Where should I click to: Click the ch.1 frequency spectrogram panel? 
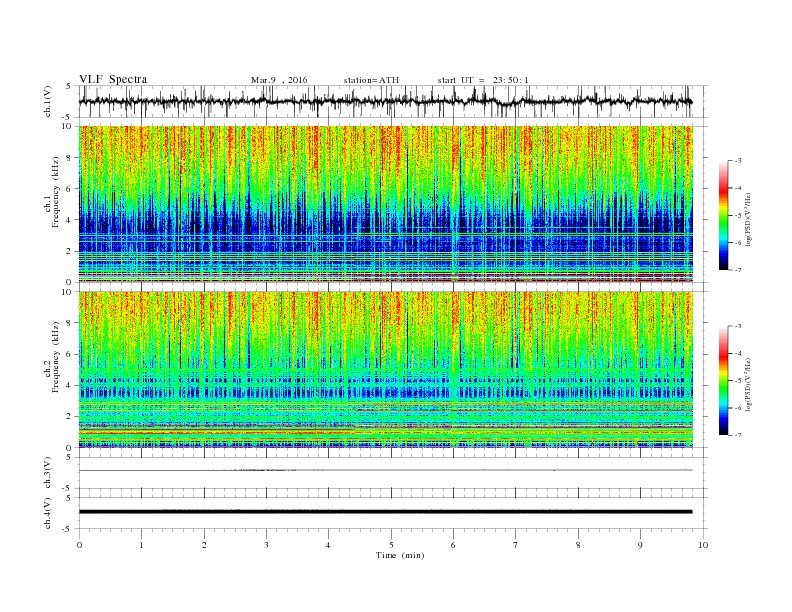click(x=386, y=204)
